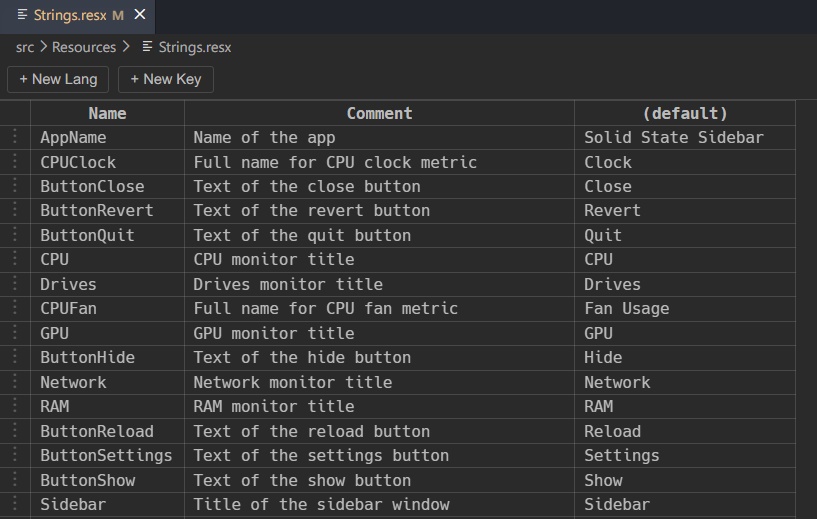
Task: Select 'Text of the revert button' comment
Action: (x=379, y=211)
